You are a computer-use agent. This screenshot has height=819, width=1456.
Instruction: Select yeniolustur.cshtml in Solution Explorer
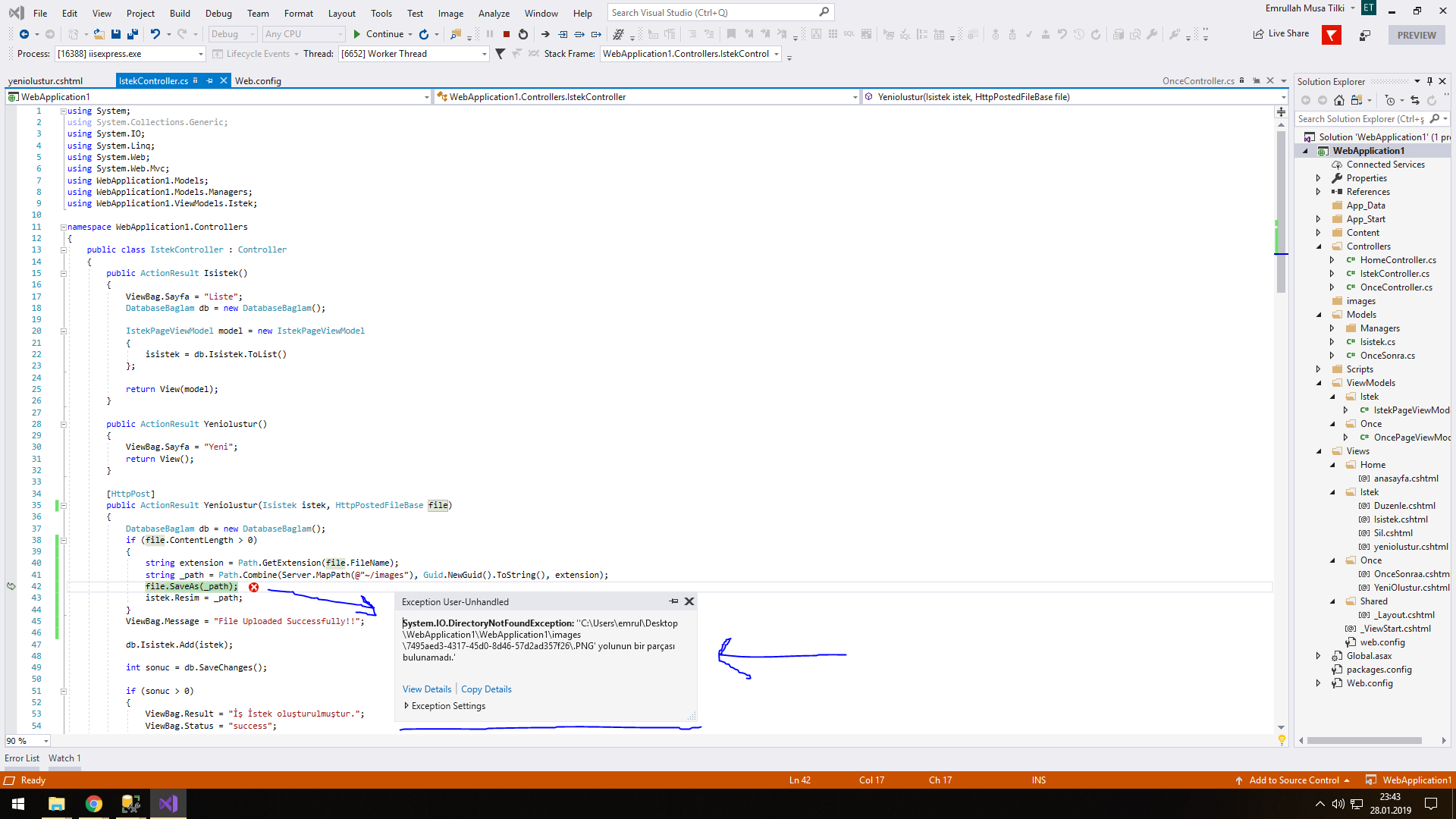tap(1410, 547)
